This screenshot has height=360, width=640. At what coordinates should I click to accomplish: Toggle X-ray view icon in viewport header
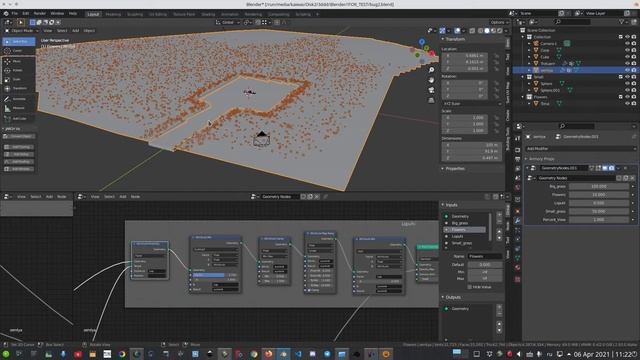(472, 31)
